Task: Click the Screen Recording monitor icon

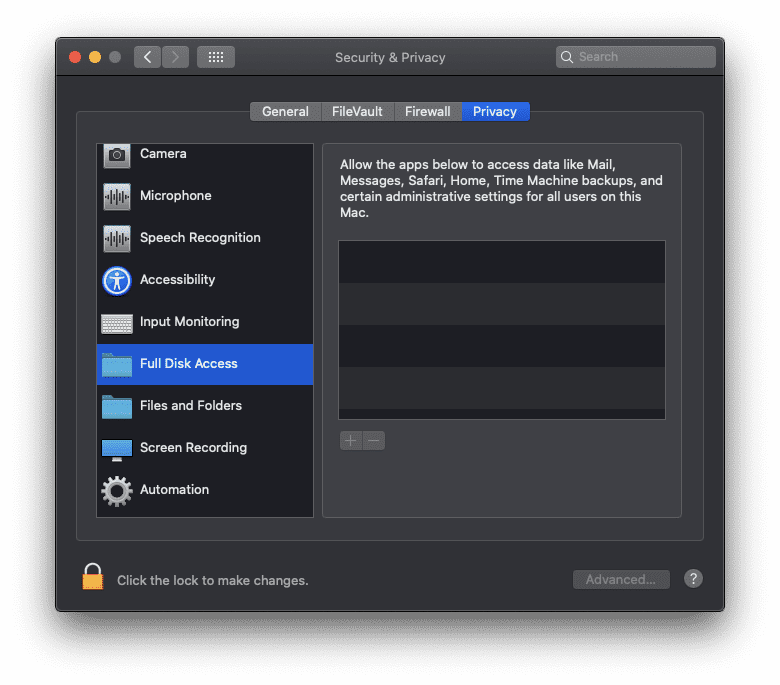Action: [x=117, y=449]
